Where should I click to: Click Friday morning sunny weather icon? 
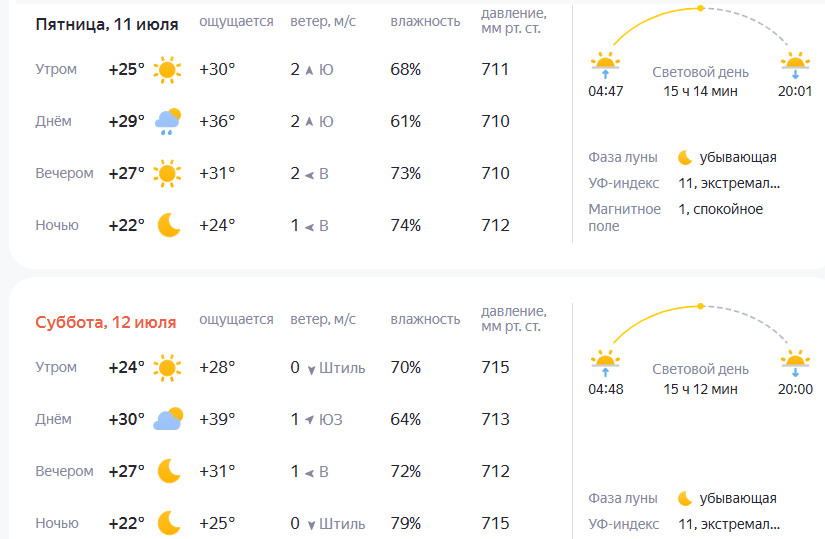(167, 70)
